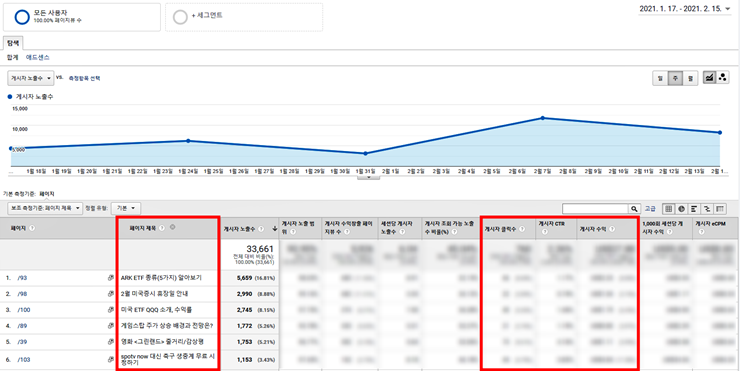
Task: Focus the table search input field
Action: coord(595,209)
